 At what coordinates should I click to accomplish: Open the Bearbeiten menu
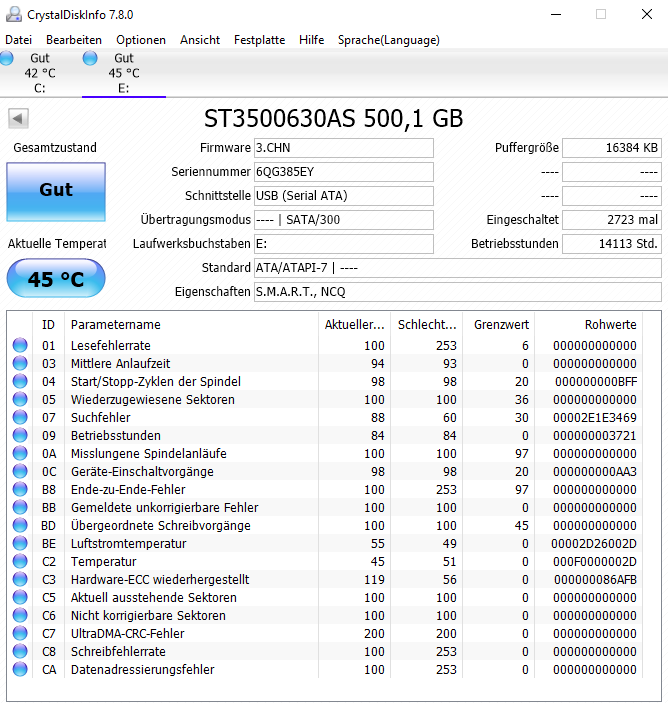pos(74,40)
